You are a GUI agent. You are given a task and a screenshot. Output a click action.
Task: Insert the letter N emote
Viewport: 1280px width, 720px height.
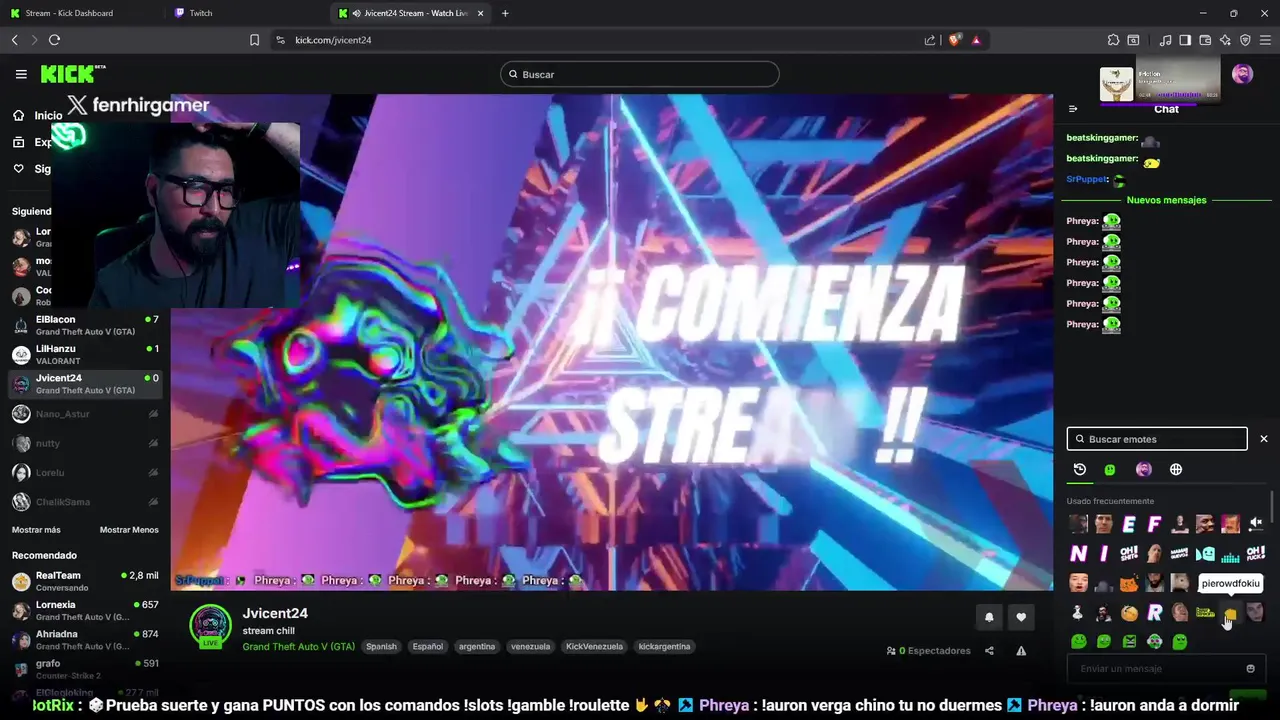(1078, 554)
